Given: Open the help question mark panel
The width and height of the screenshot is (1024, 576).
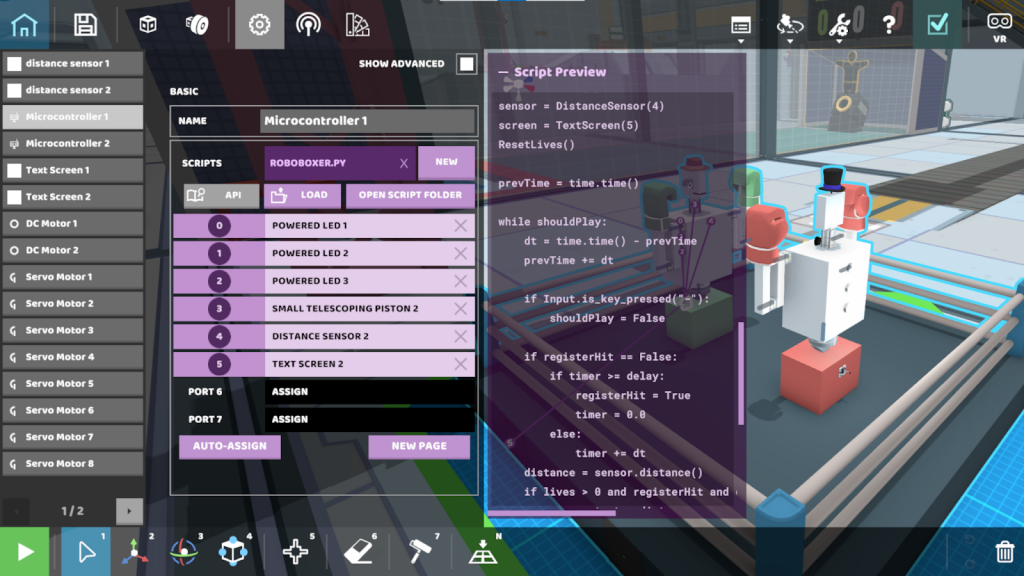Looking at the screenshot, I should pyautogui.click(x=889, y=25).
